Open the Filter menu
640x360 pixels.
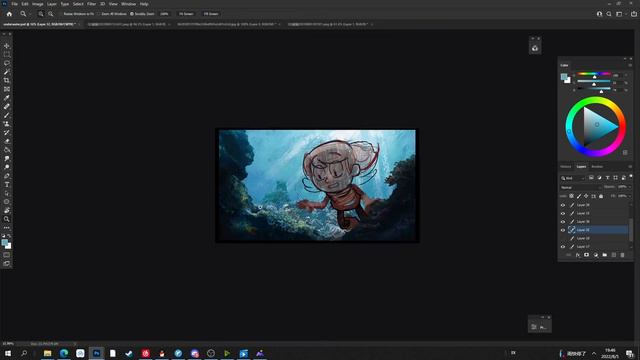[91, 4]
